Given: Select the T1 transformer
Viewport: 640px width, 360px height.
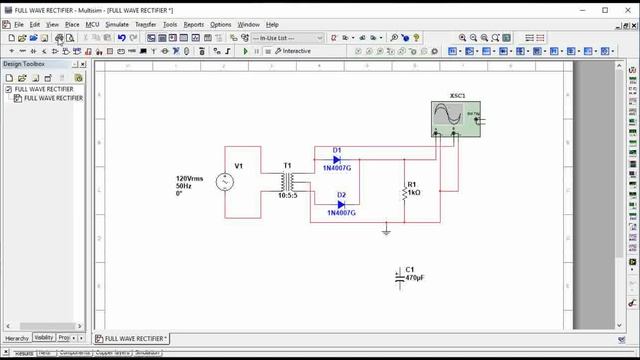Looking at the screenshot, I should tap(287, 182).
